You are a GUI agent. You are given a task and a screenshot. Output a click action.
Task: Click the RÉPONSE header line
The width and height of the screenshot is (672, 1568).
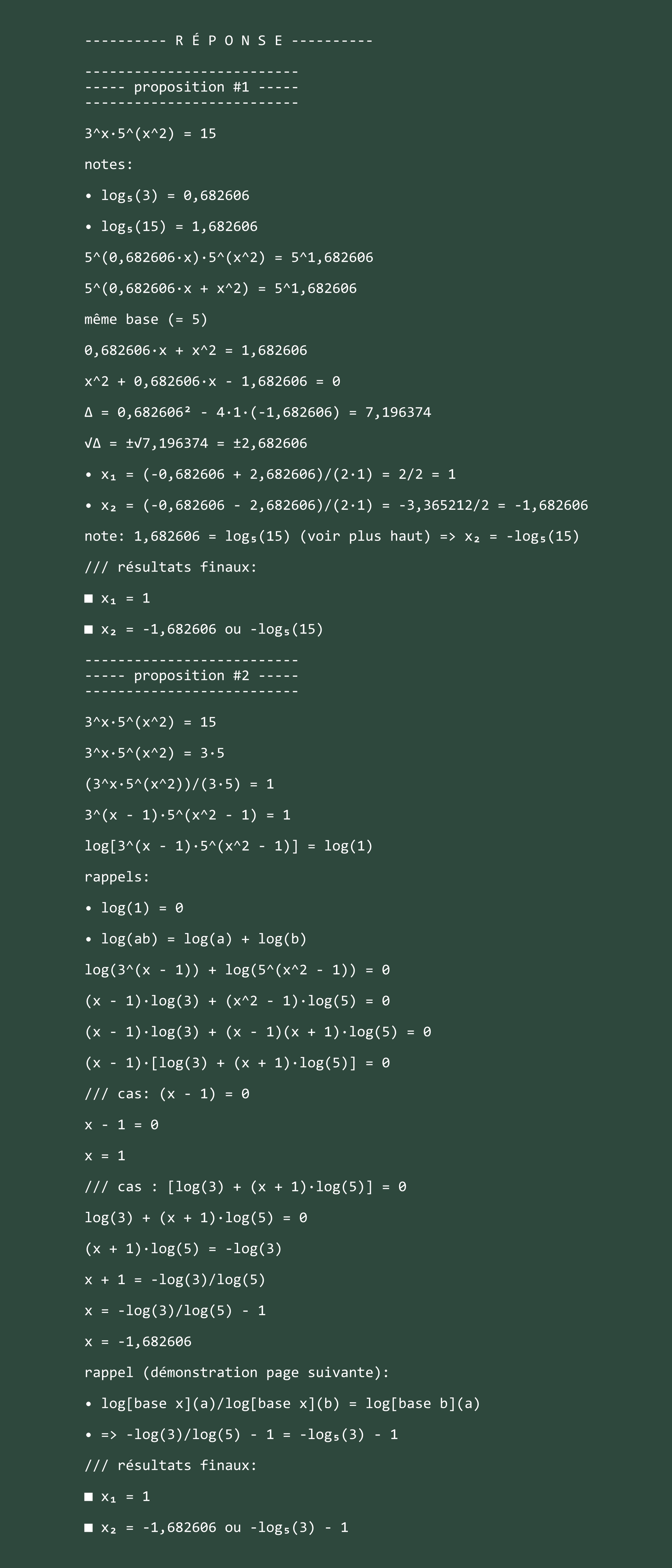pos(229,41)
